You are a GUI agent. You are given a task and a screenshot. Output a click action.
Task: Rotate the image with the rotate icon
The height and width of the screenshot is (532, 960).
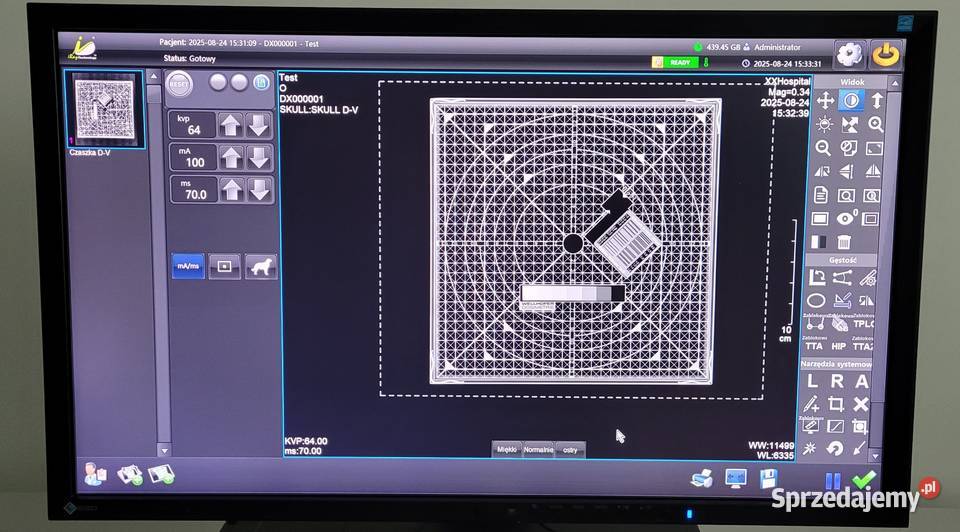(x=822, y=171)
